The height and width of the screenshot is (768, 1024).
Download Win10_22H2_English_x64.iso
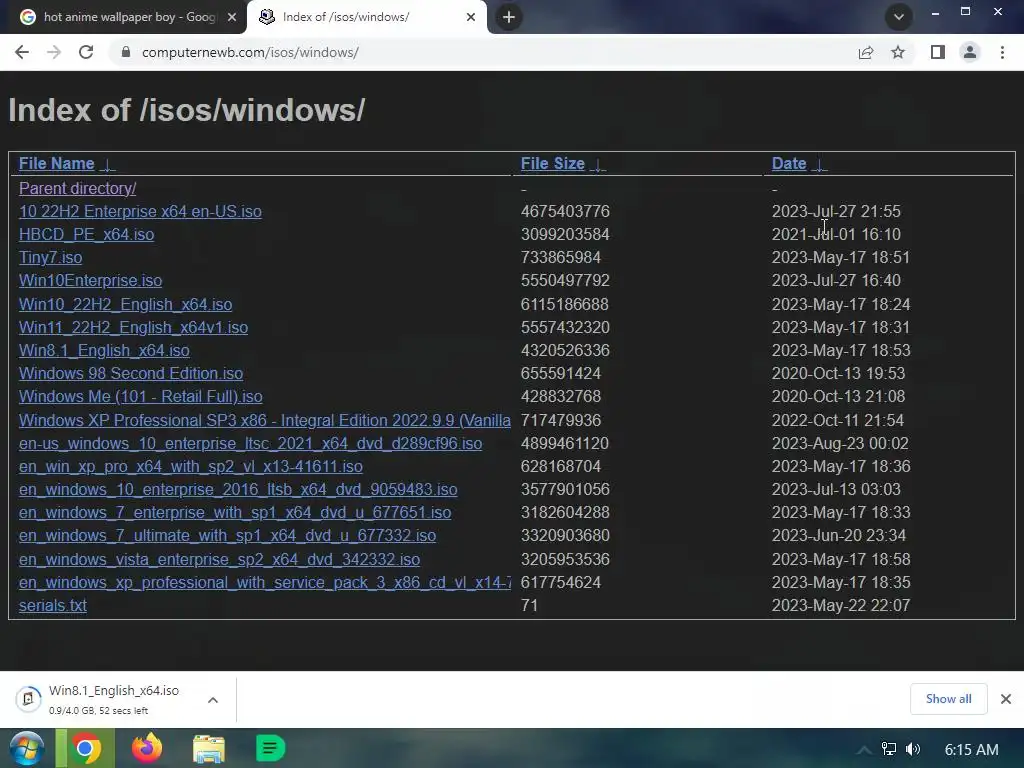[x=125, y=304]
